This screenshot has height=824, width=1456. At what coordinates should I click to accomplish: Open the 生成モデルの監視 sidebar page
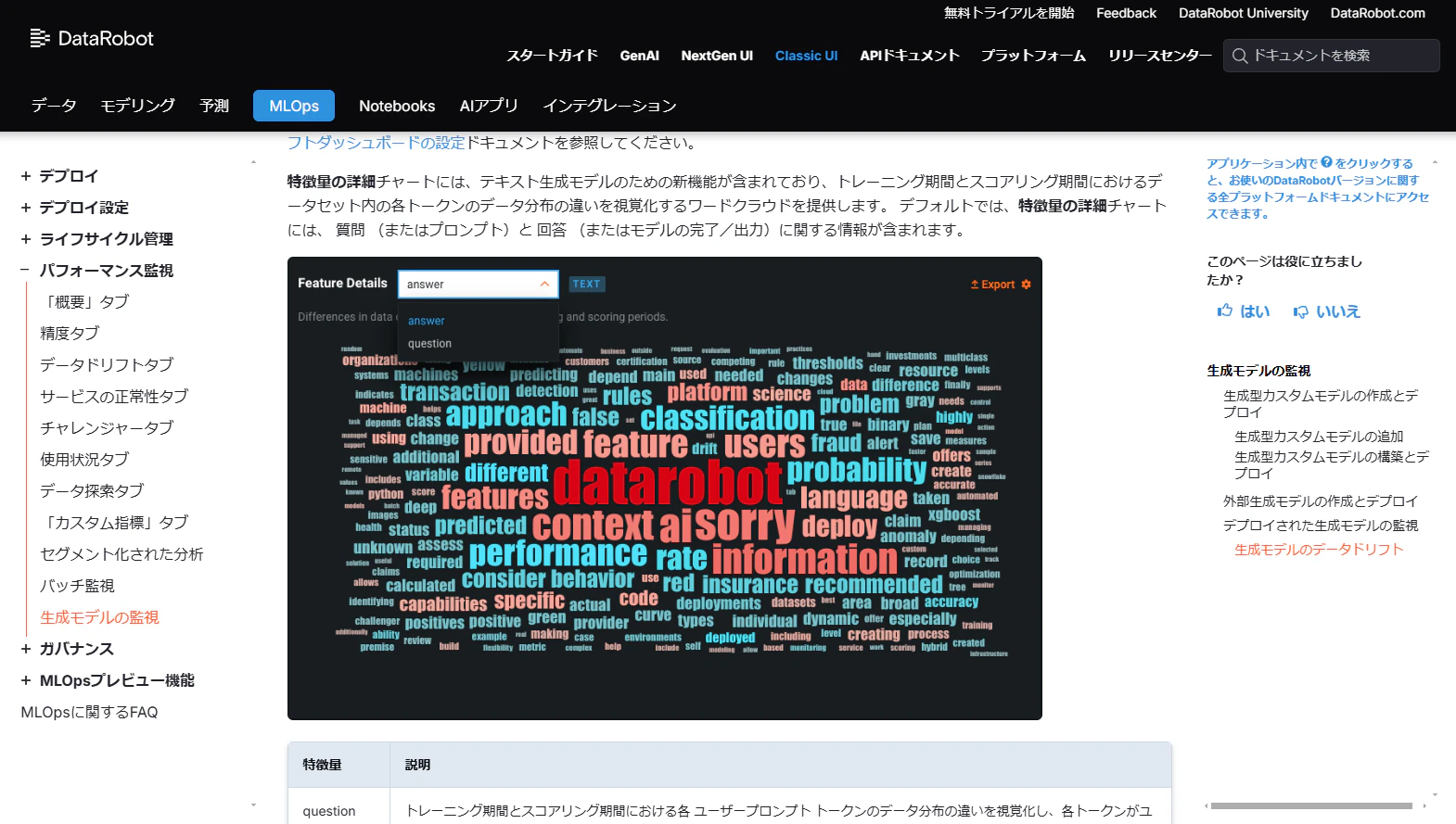[x=99, y=617]
